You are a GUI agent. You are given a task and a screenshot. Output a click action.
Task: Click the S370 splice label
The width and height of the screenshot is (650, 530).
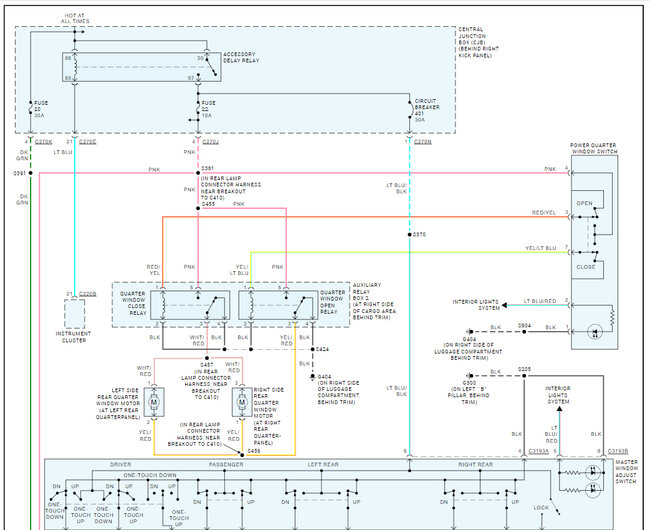pyautogui.click(x=419, y=235)
